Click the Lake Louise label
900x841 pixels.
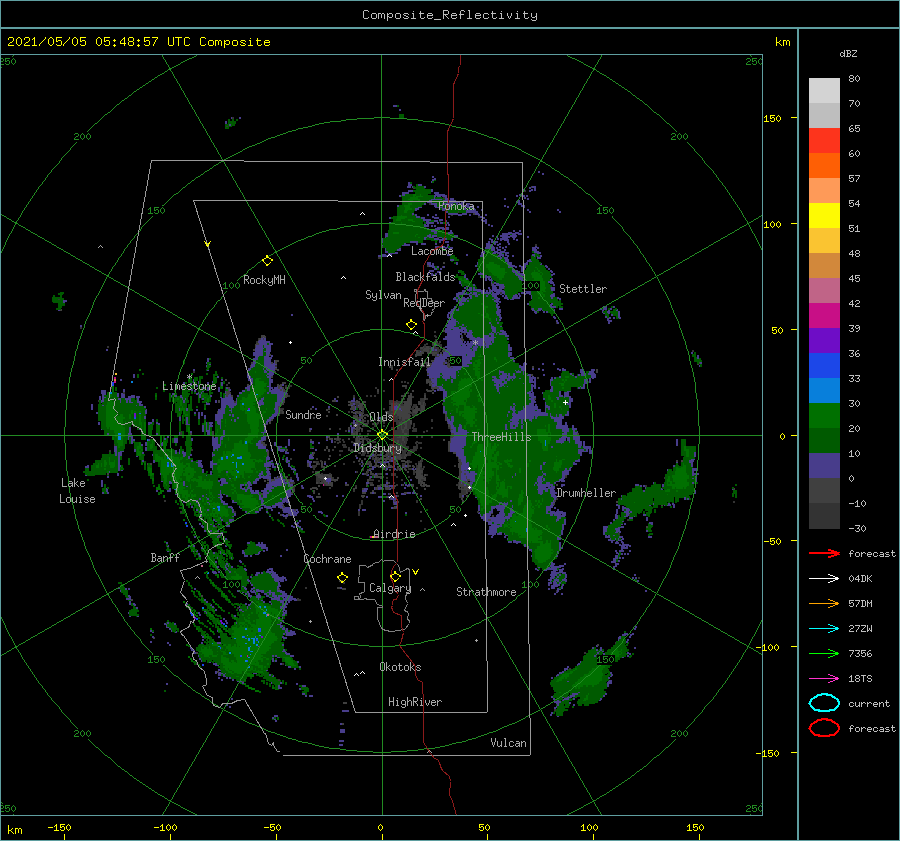point(77,491)
